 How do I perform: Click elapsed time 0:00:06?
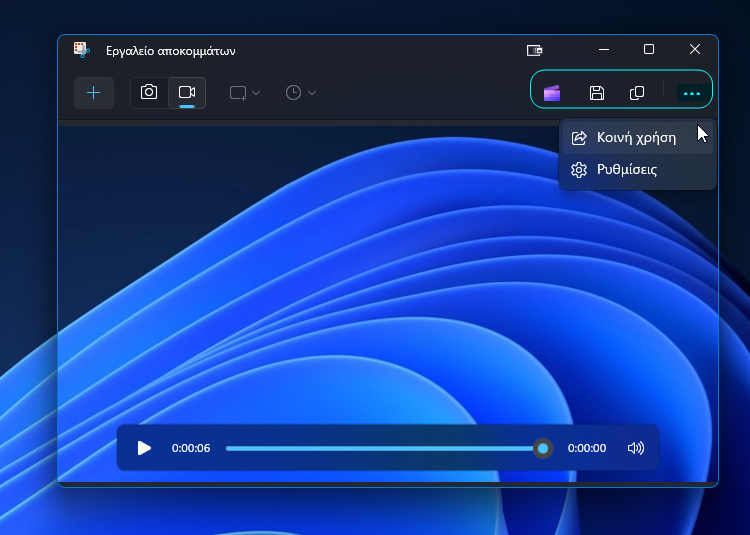pyautogui.click(x=191, y=448)
